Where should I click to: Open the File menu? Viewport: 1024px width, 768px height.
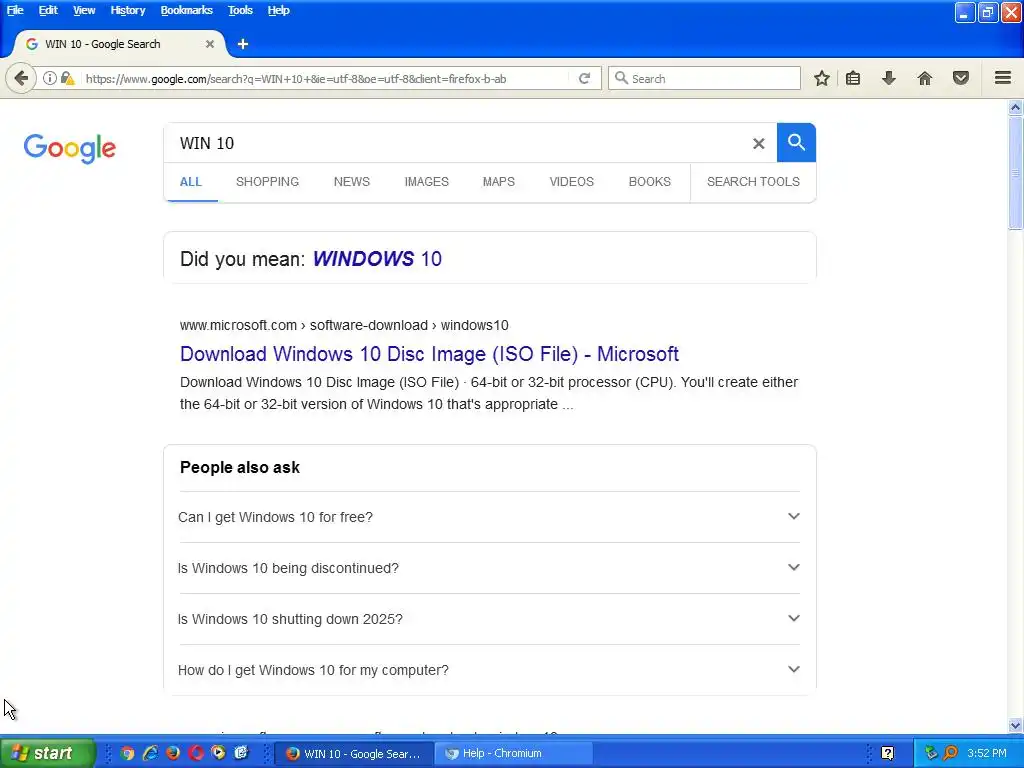click(x=15, y=10)
